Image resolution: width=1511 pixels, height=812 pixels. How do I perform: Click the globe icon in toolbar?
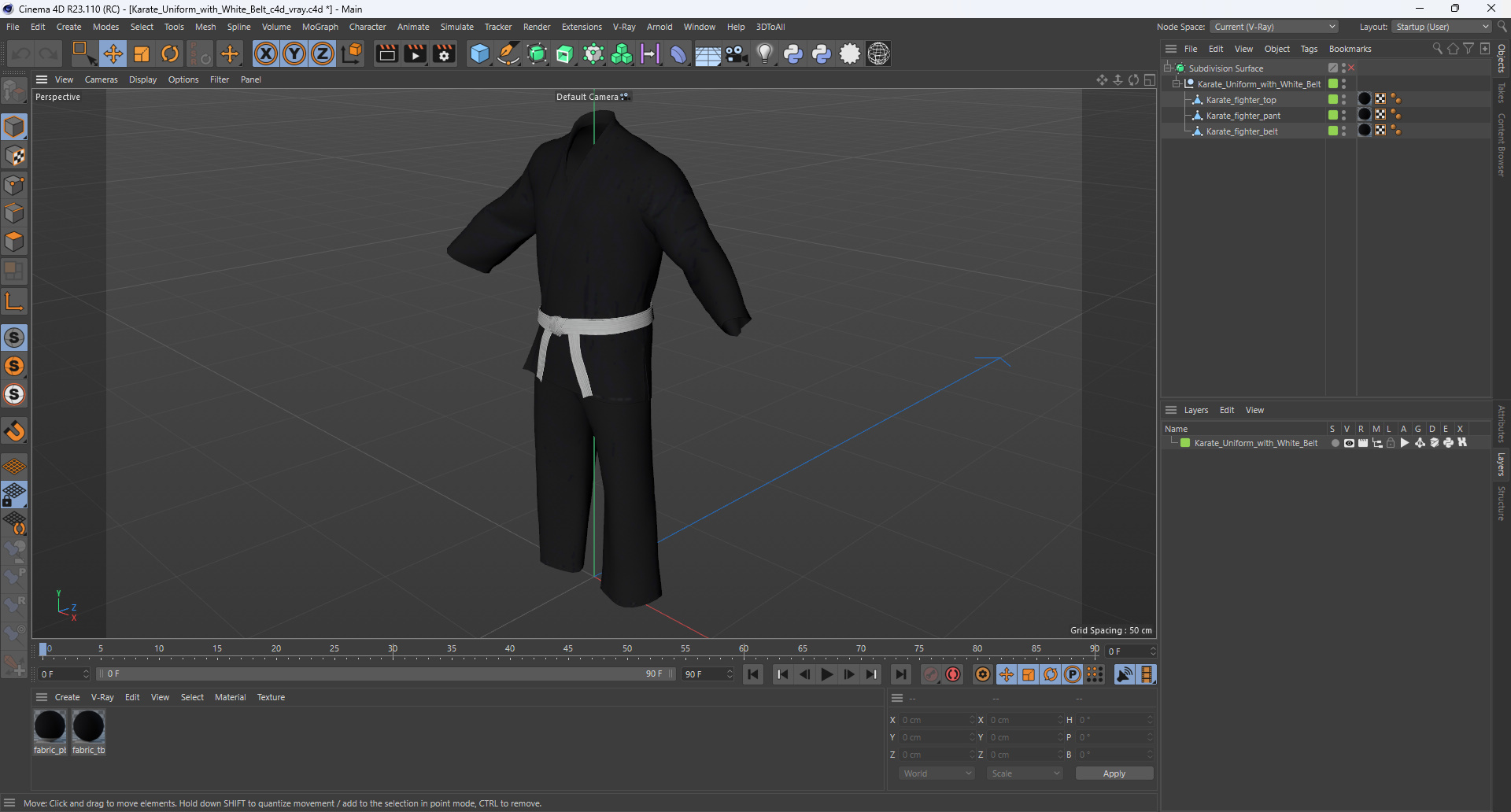click(x=878, y=54)
